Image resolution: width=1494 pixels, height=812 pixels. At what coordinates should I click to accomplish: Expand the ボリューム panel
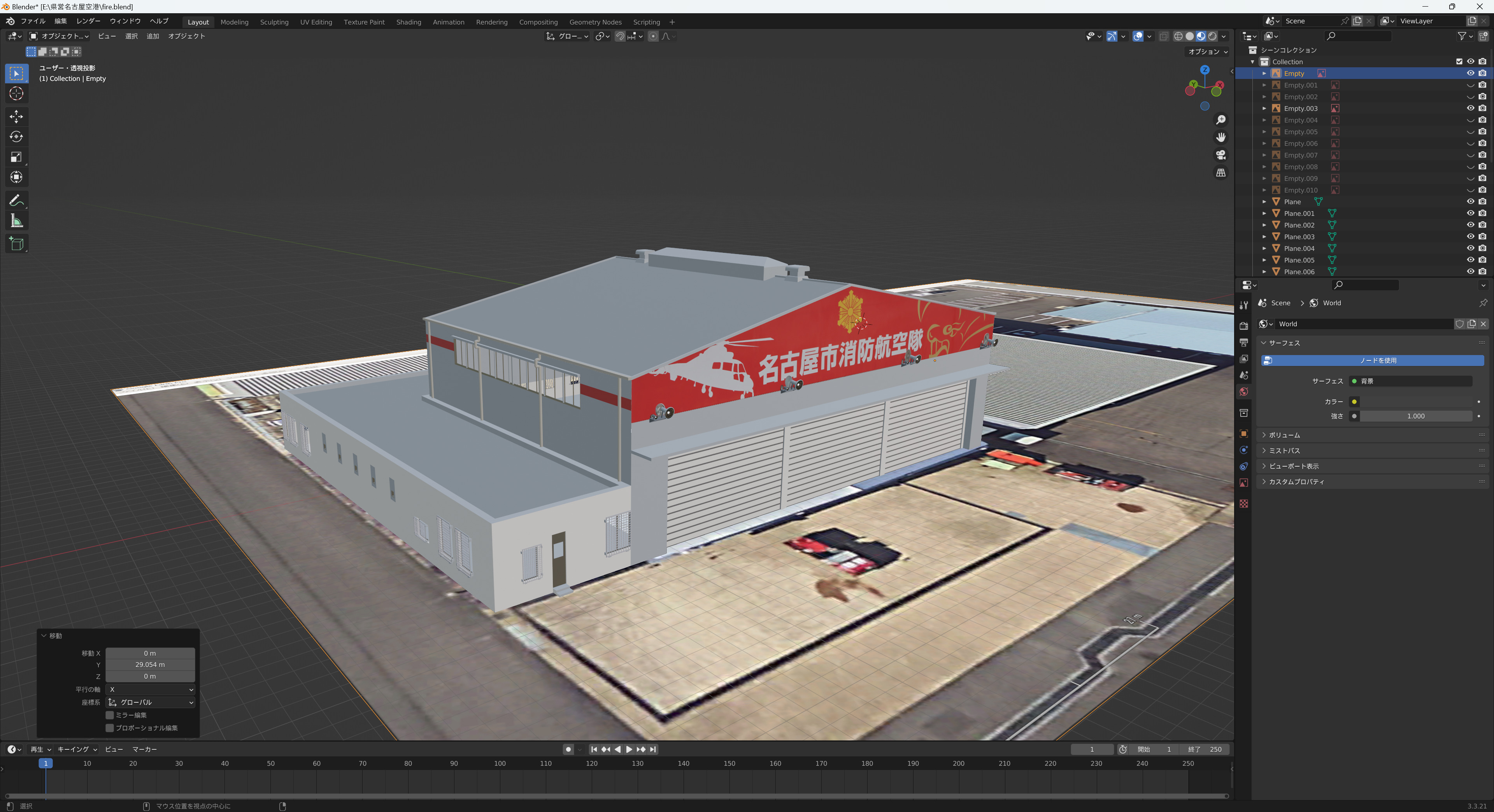click(1371, 435)
